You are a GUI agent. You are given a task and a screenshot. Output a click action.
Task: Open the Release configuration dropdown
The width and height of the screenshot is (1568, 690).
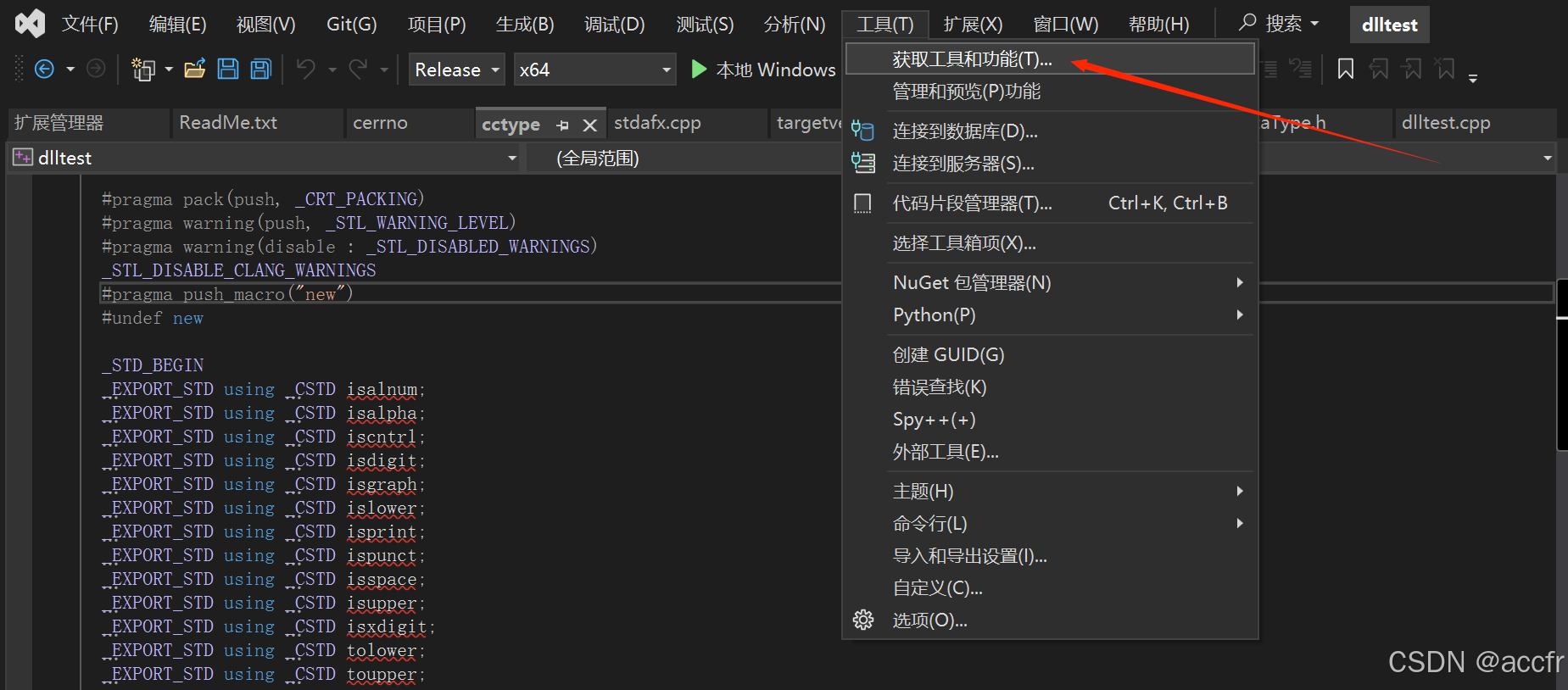457,70
